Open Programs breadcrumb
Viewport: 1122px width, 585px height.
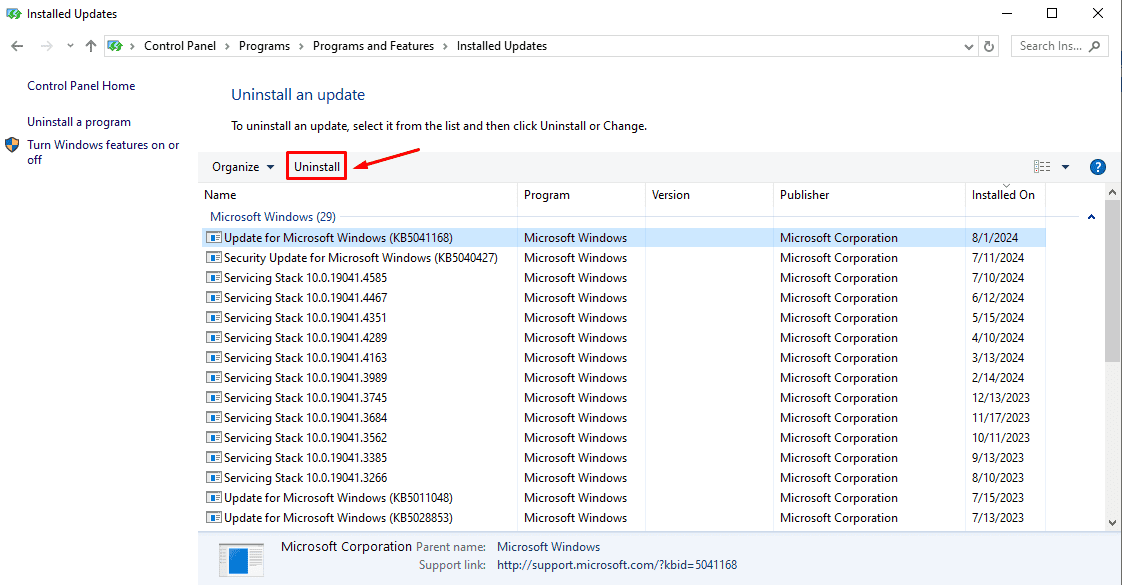[264, 46]
